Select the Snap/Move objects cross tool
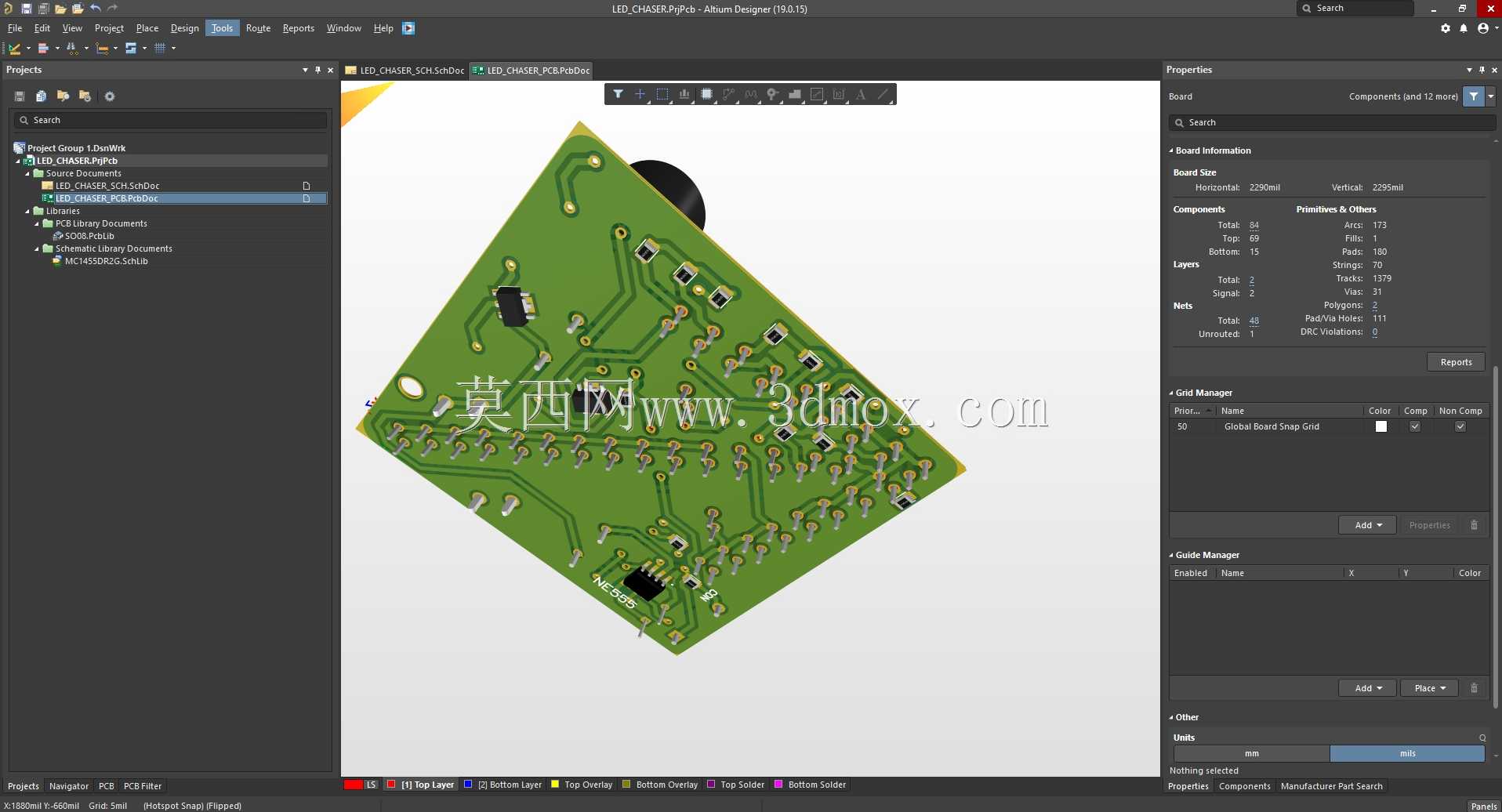Image resolution: width=1502 pixels, height=812 pixels. (x=640, y=94)
